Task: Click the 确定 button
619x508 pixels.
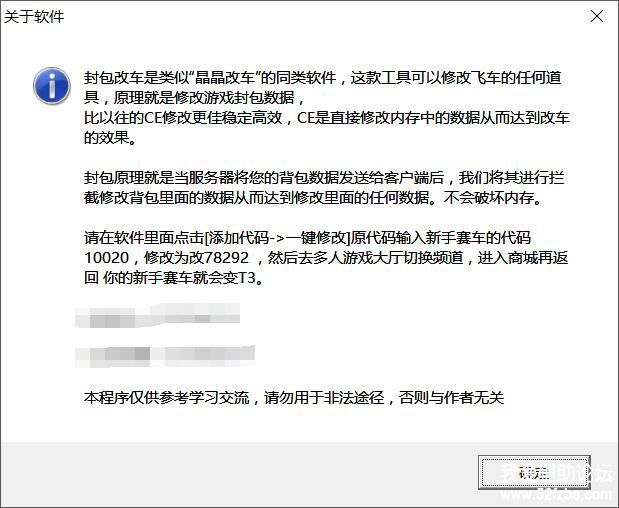Action: tap(534, 472)
